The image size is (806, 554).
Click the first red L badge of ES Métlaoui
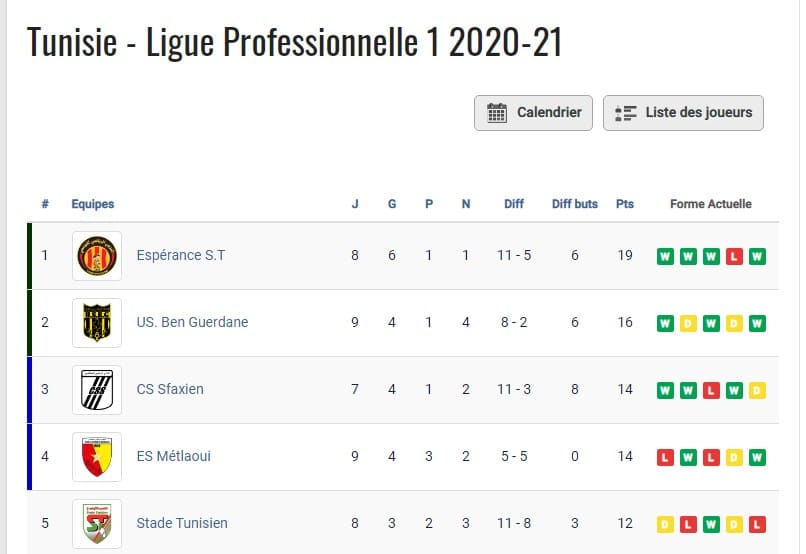(665, 457)
